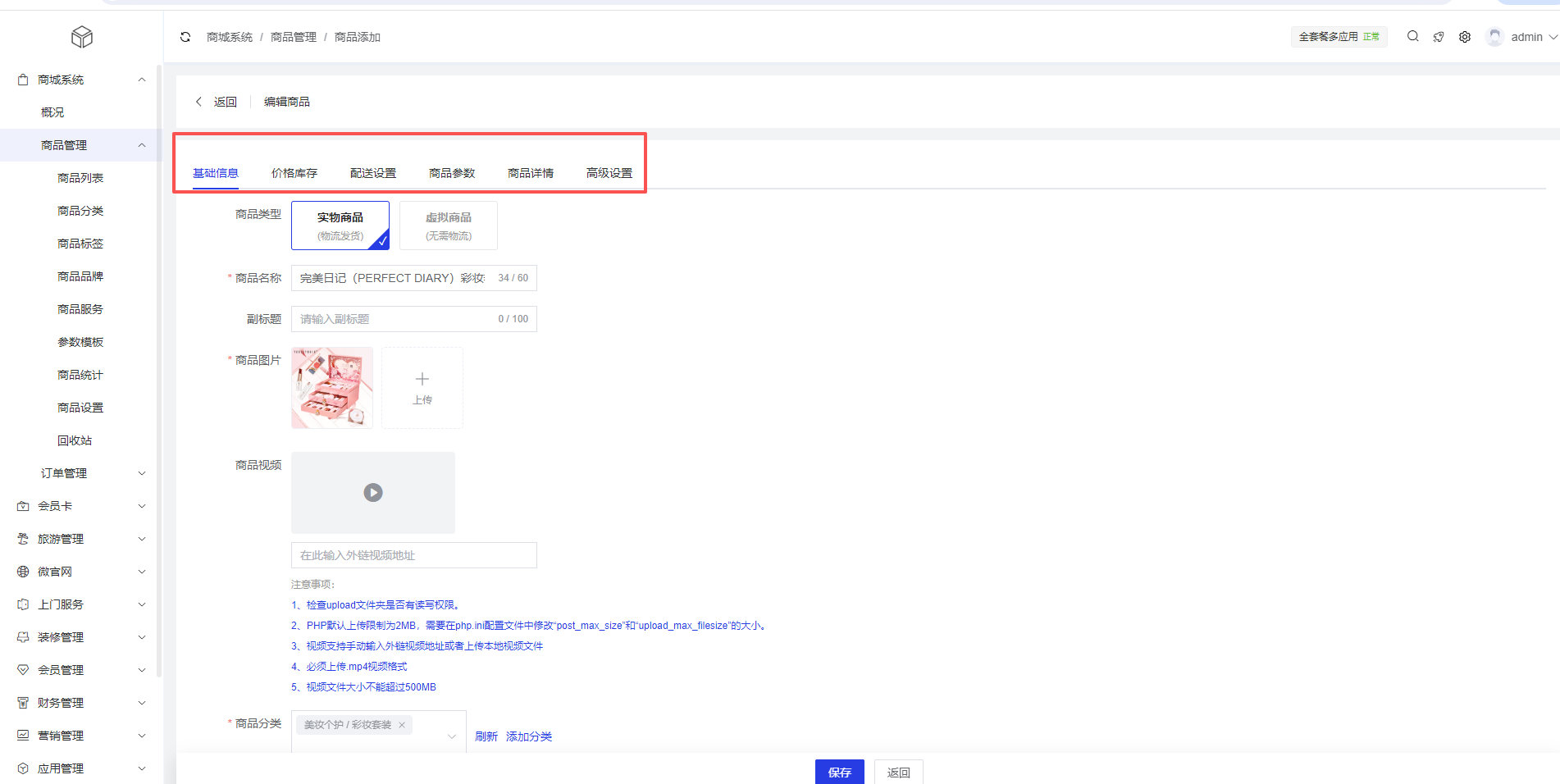Screen dimensions: 1560x784
Task: Open the search icon in top bar
Action: [x=1412, y=36]
